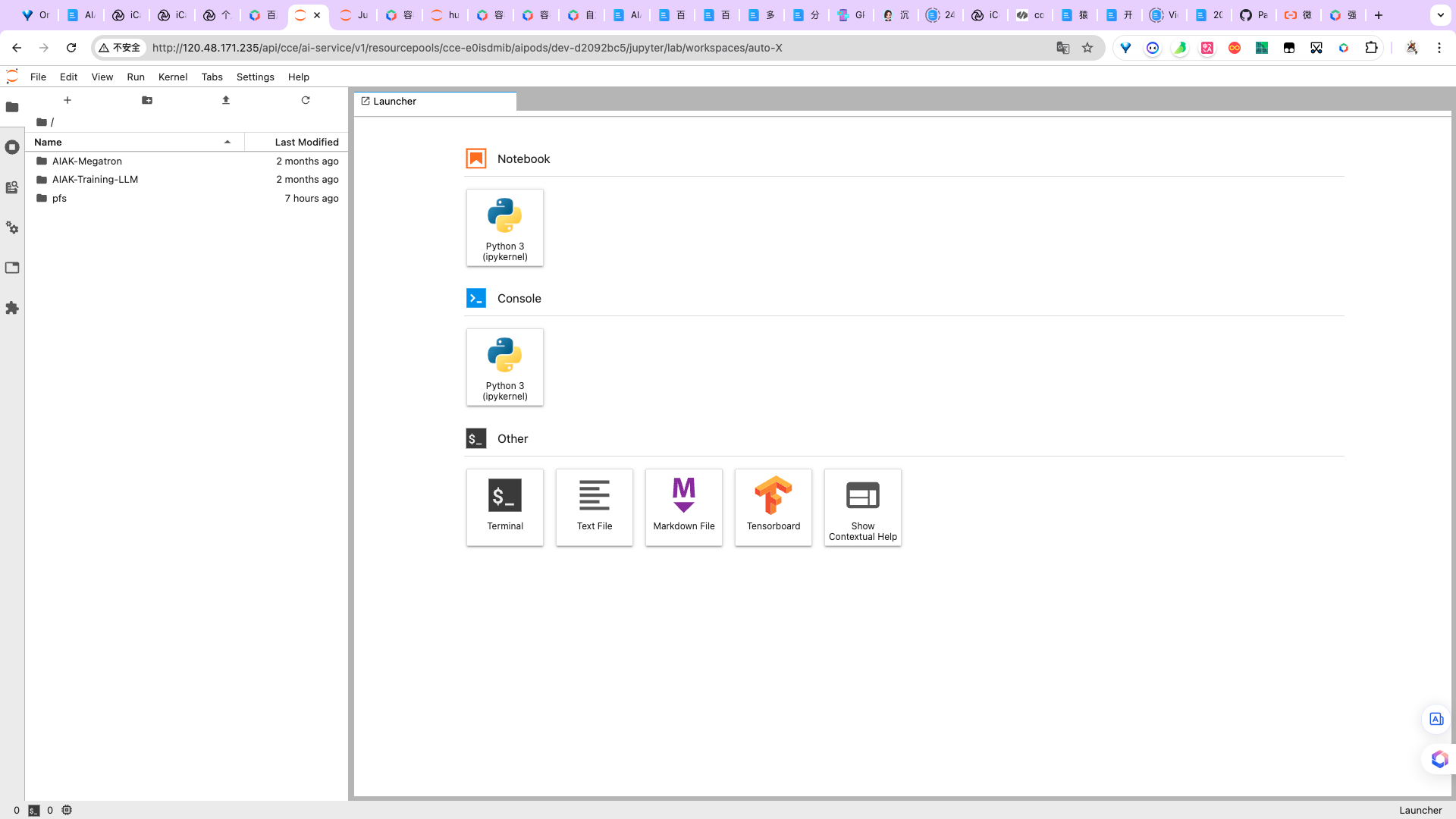
Task: Launch Tensorboard
Action: point(773,507)
